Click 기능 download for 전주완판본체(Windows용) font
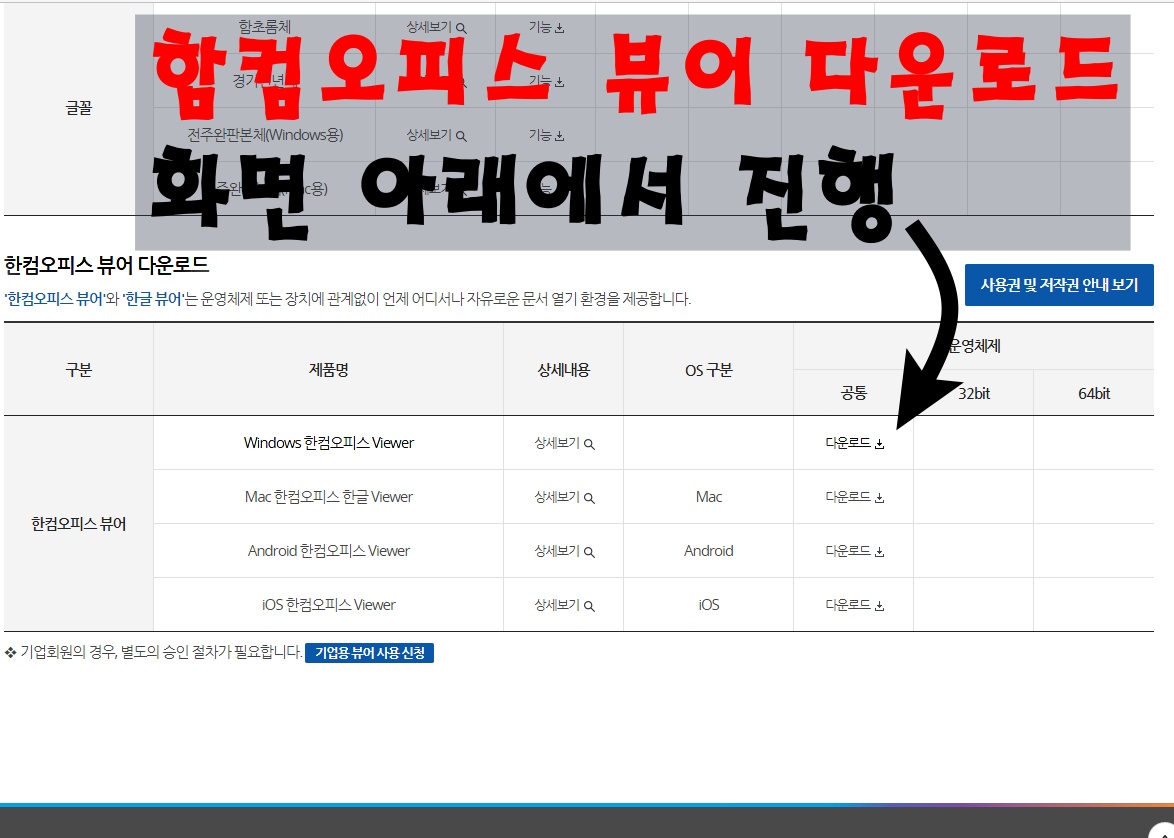Image resolution: width=1174 pixels, height=838 pixels. coord(546,135)
